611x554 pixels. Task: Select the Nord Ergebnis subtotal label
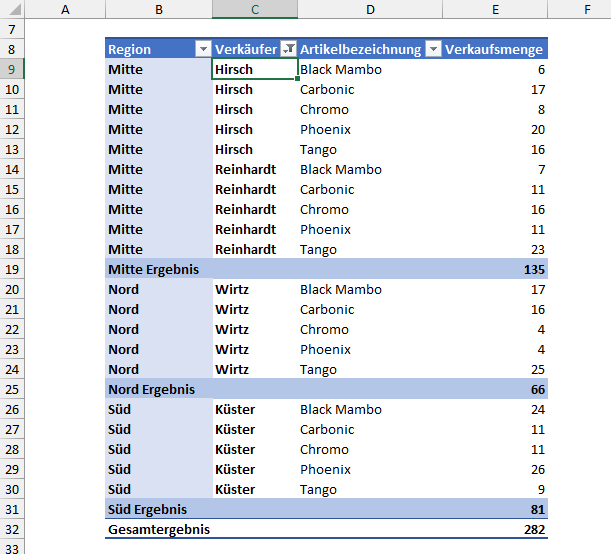[152, 389]
